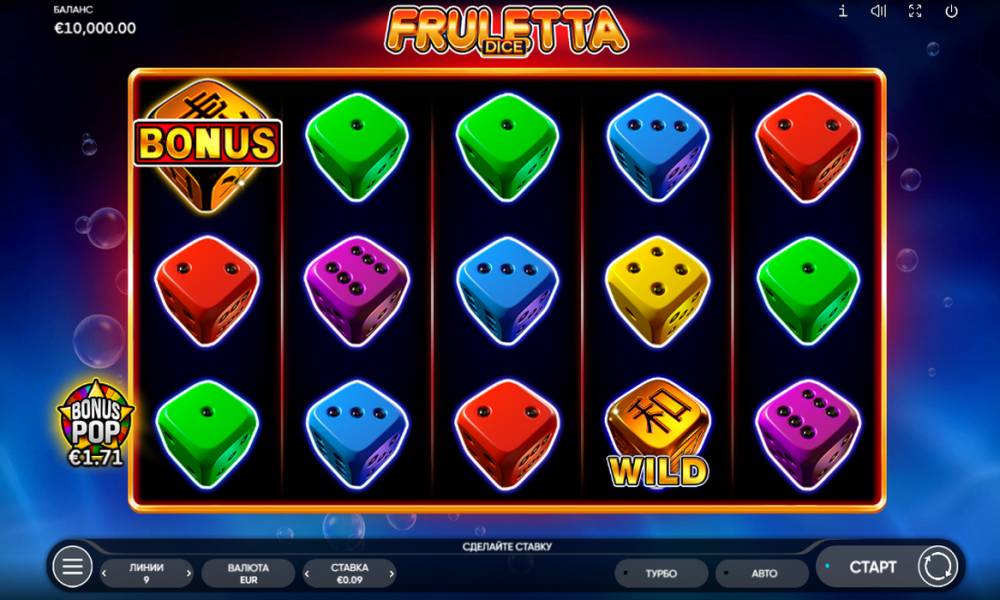
Task: Toggle the Турбо mode
Action: pyautogui.click(x=661, y=573)
